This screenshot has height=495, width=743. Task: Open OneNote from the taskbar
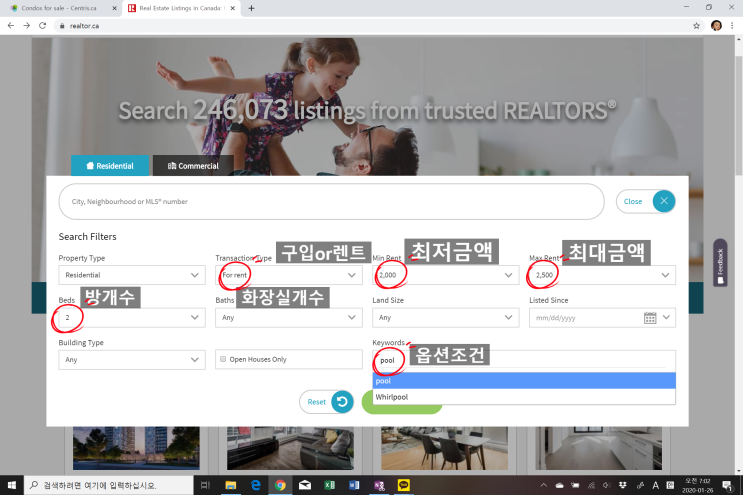(379, 485)
